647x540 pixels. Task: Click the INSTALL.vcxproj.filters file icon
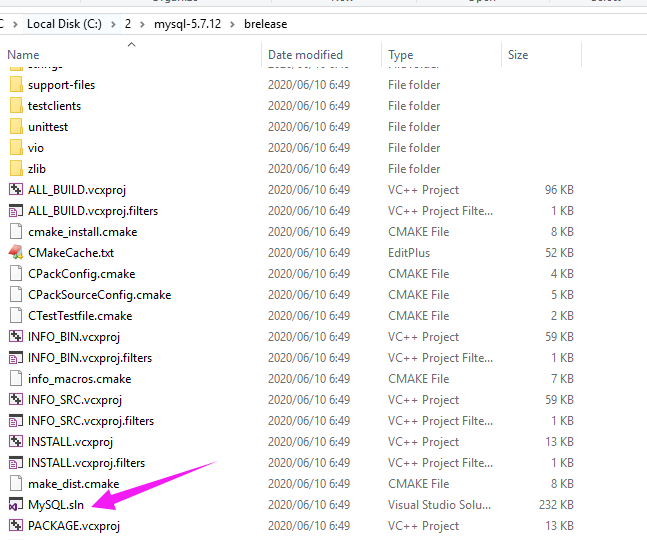(16, 463)
